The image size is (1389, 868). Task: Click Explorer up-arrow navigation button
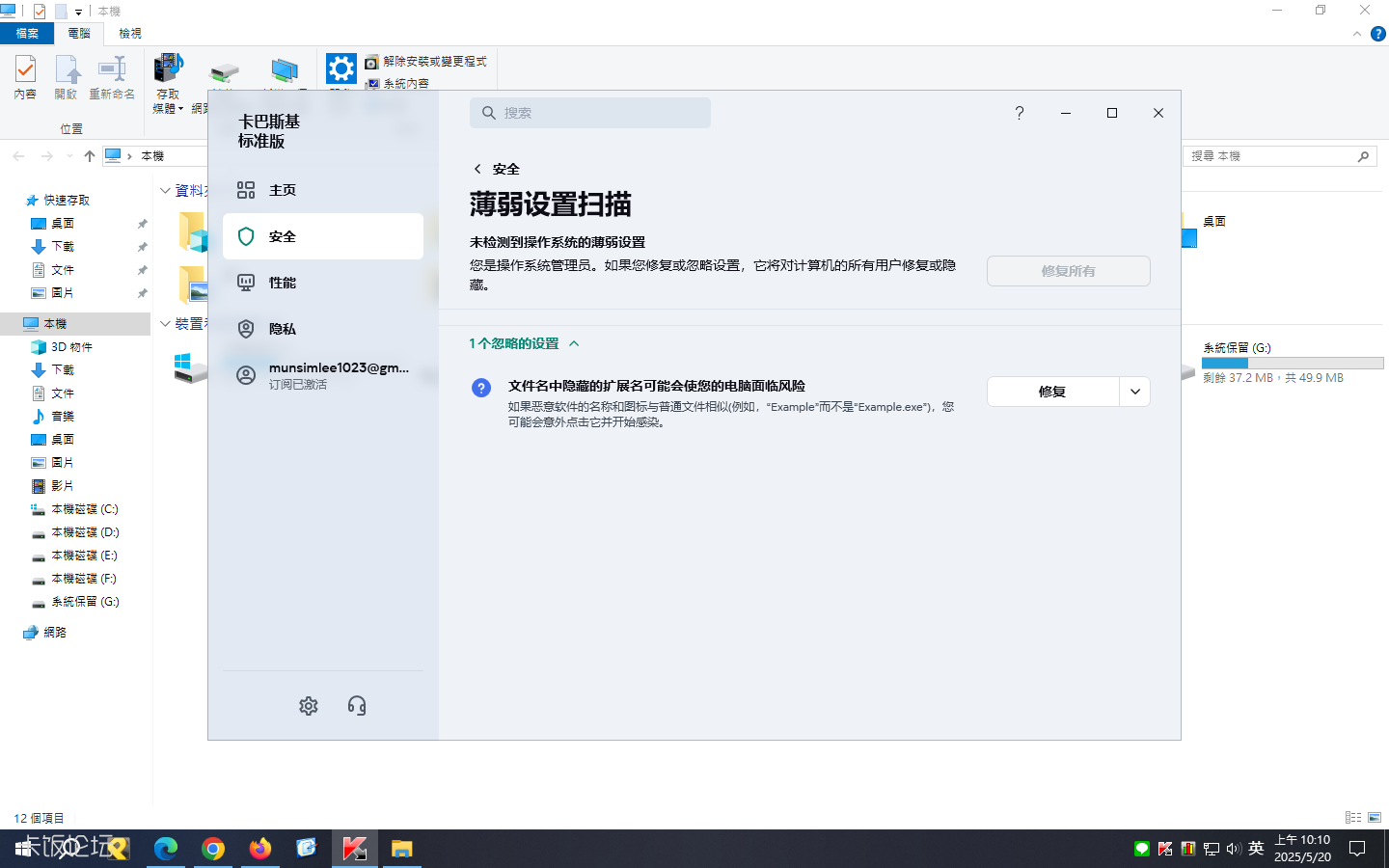90,156
